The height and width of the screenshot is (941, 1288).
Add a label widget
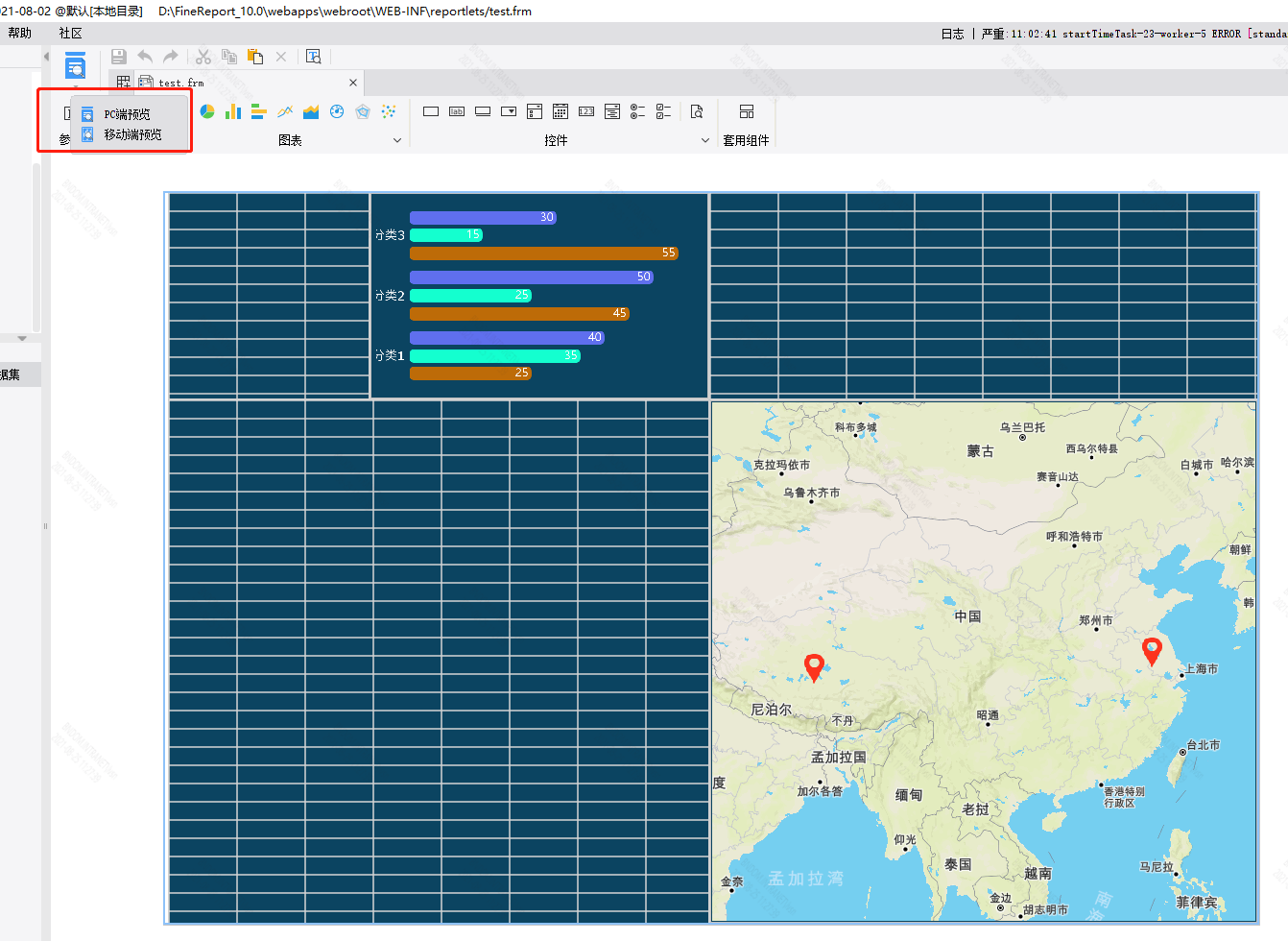[457, 111]
